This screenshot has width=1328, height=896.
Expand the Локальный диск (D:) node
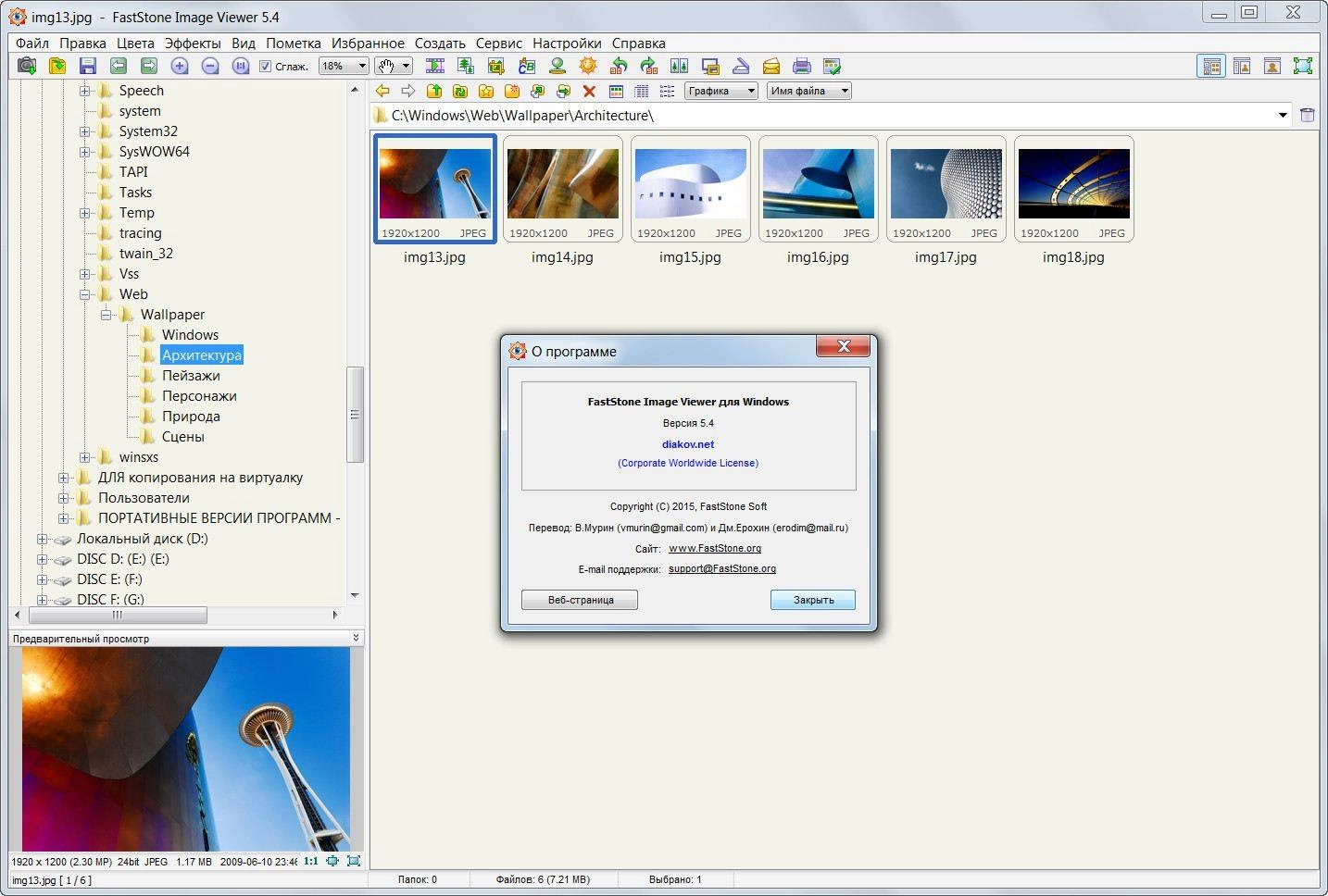(42, 539)
